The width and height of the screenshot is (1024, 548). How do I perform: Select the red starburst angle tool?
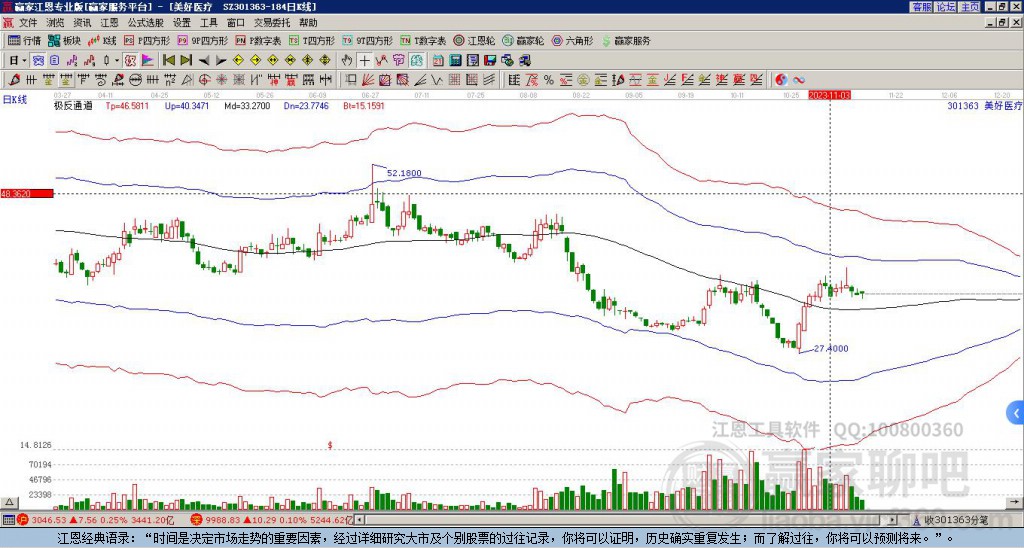coord(221,80)
